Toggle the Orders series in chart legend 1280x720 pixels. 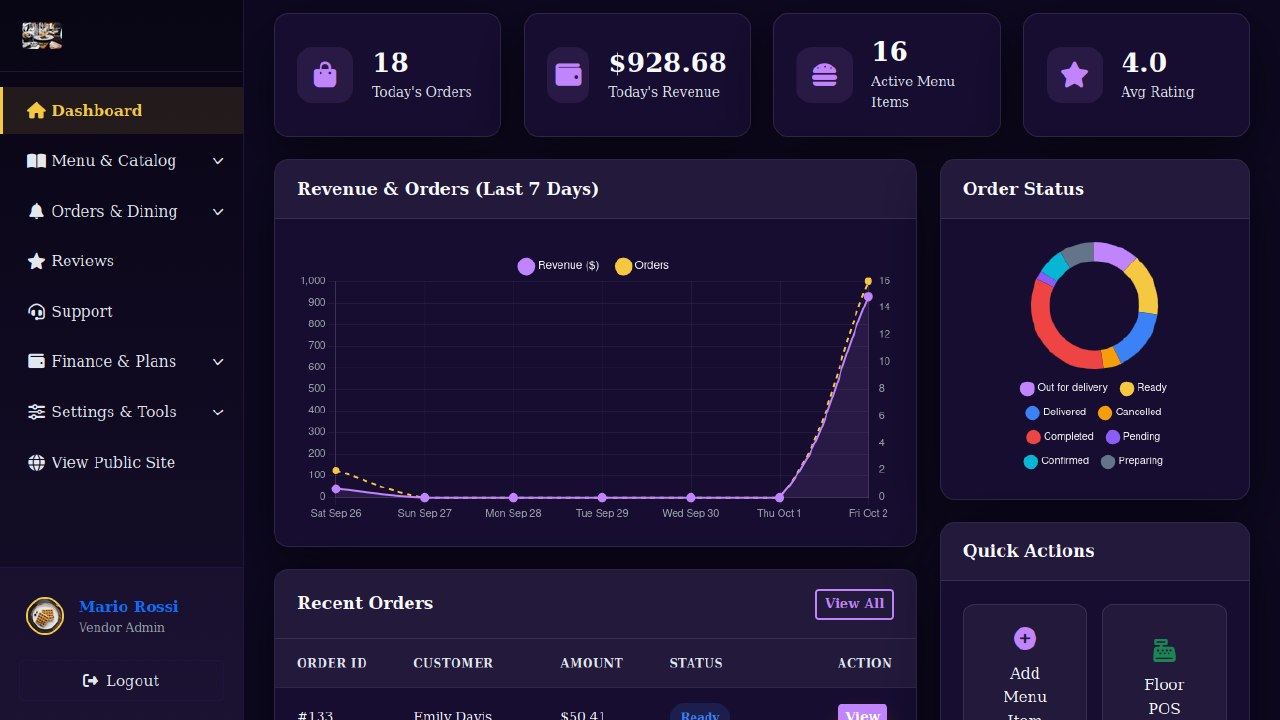(642, 266)
